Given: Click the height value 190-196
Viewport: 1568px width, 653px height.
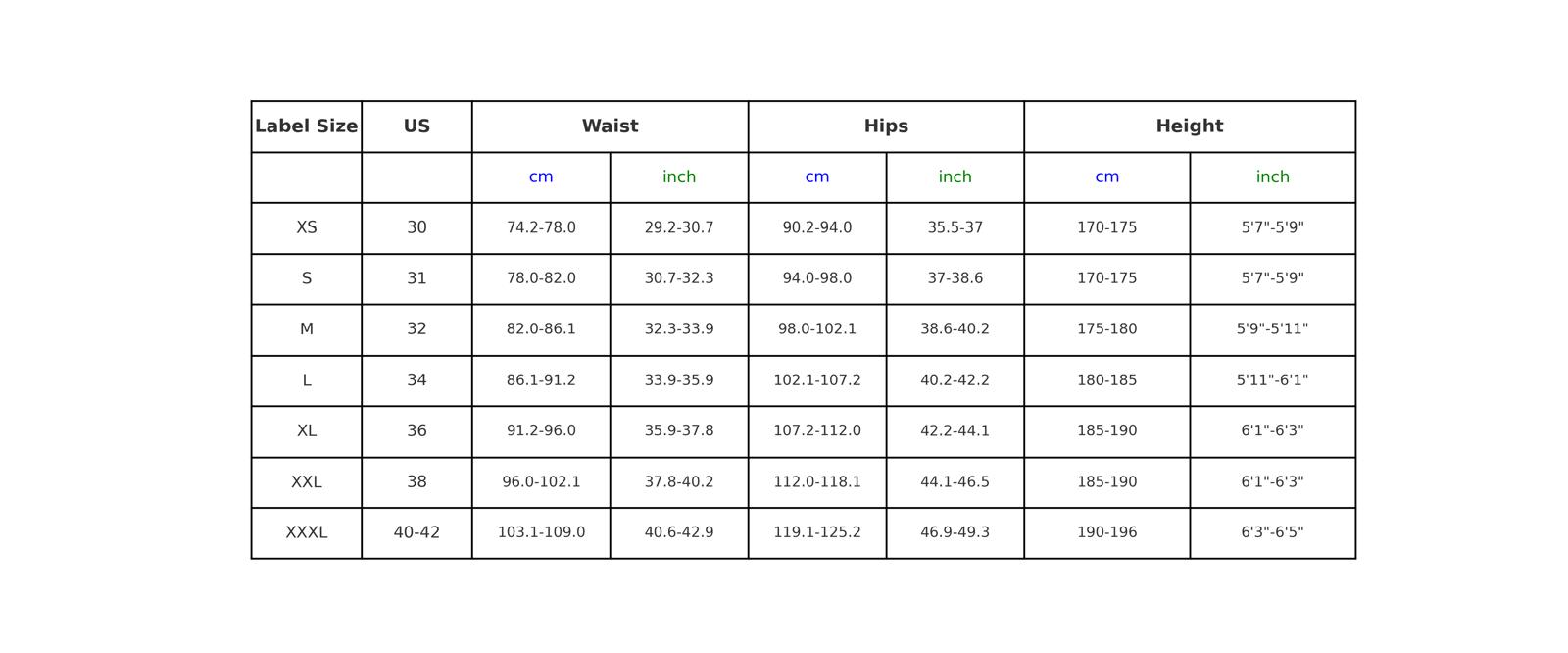Looking at the screenshot, I should point(1106,532).
